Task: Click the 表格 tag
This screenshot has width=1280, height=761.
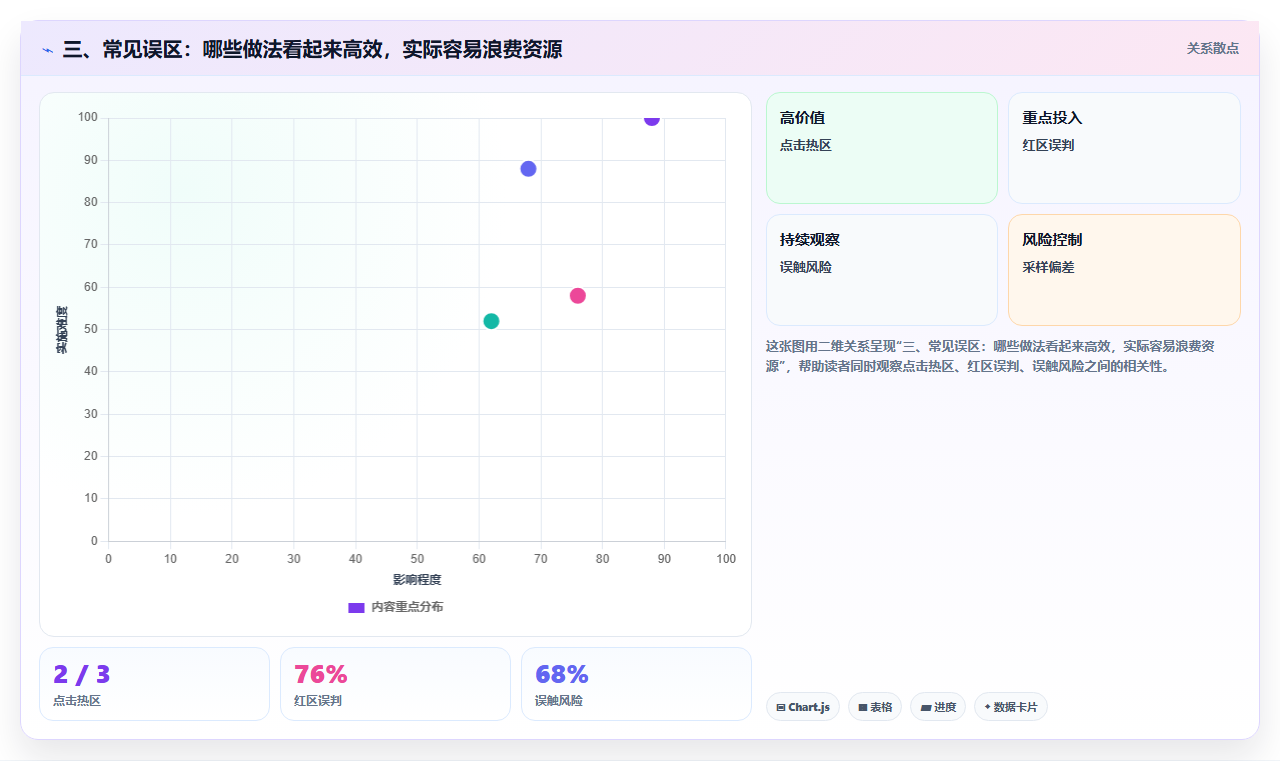Action: point(875,707)
